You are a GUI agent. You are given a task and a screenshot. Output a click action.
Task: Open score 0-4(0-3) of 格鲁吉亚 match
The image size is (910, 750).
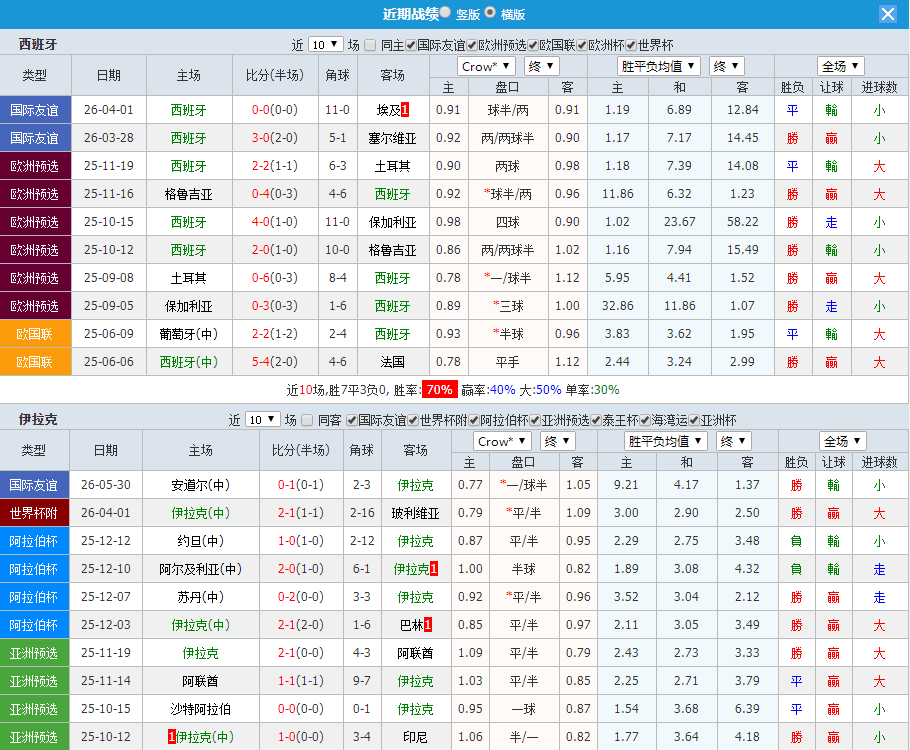coord(275,194)
